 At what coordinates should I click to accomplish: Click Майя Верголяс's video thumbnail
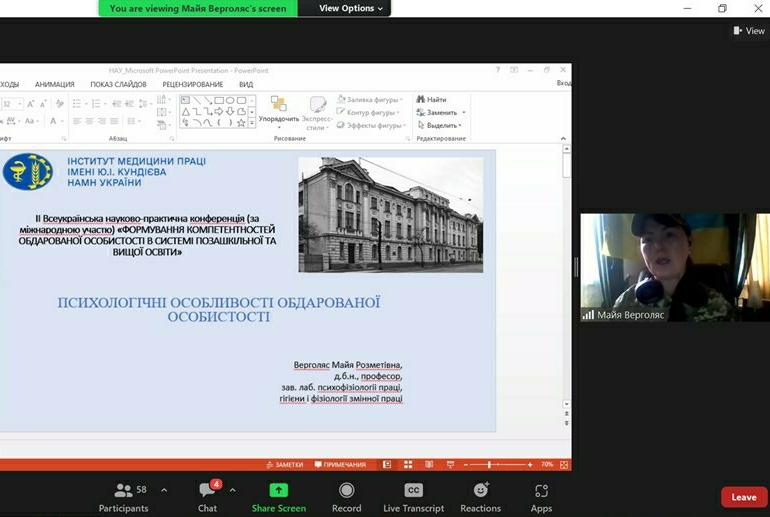tap(674, 266)
